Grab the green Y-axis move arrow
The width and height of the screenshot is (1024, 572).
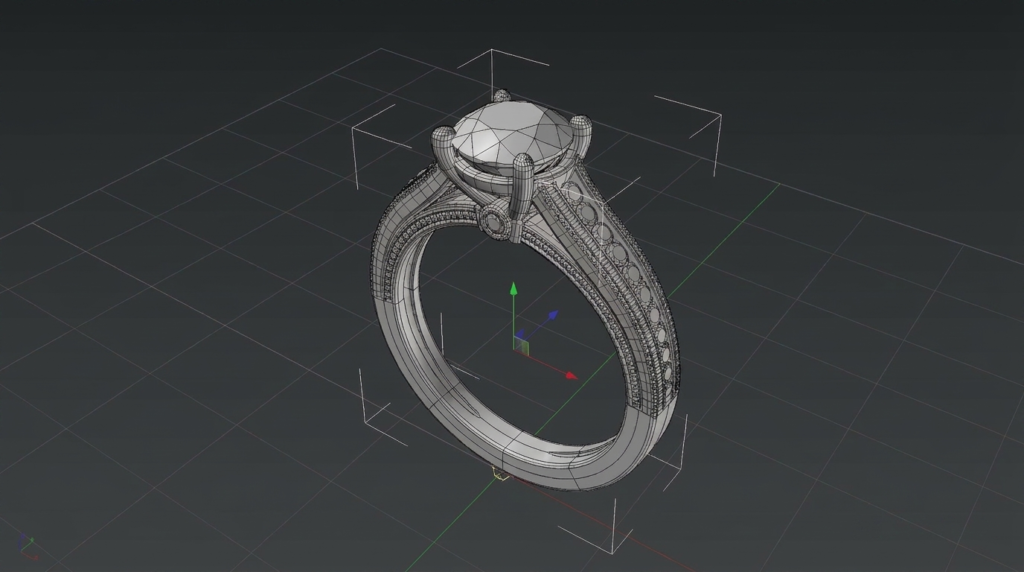tap(514, 289)
